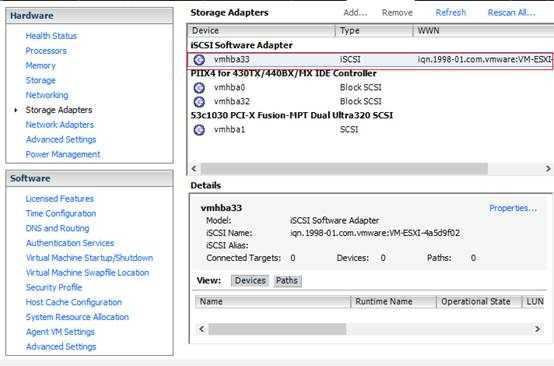The image size is (554, 366).
Task: Click left arrow of devices scrollbar
Action: click(202, 329)
